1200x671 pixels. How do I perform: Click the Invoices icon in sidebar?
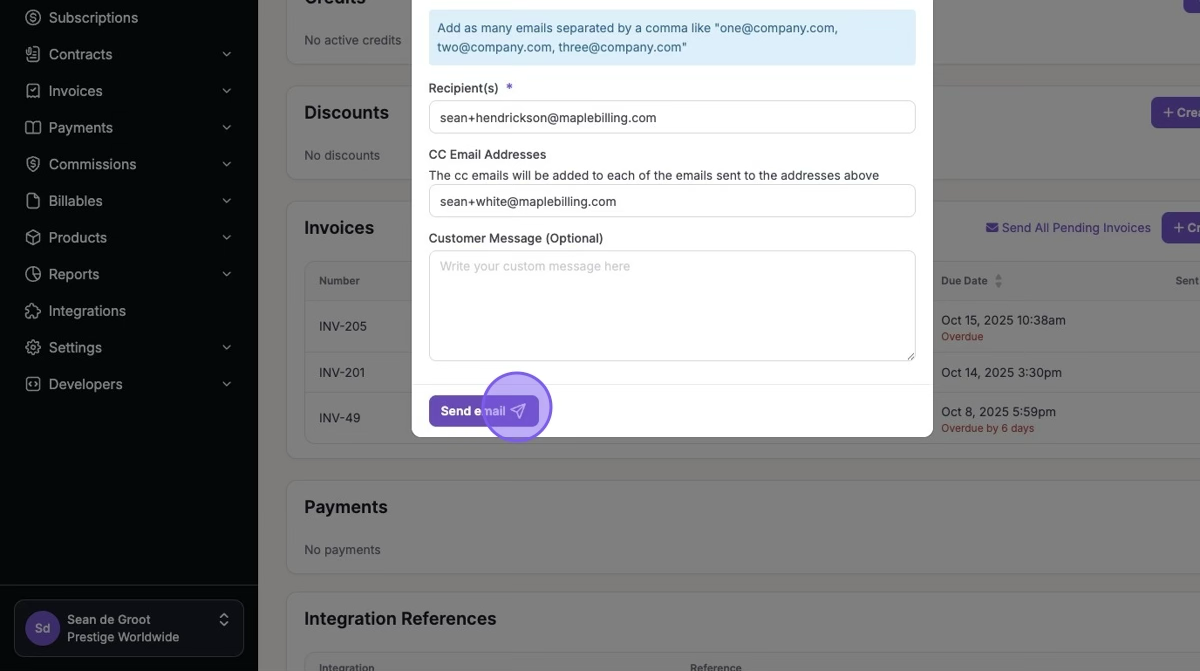click(x=33, y=91)
